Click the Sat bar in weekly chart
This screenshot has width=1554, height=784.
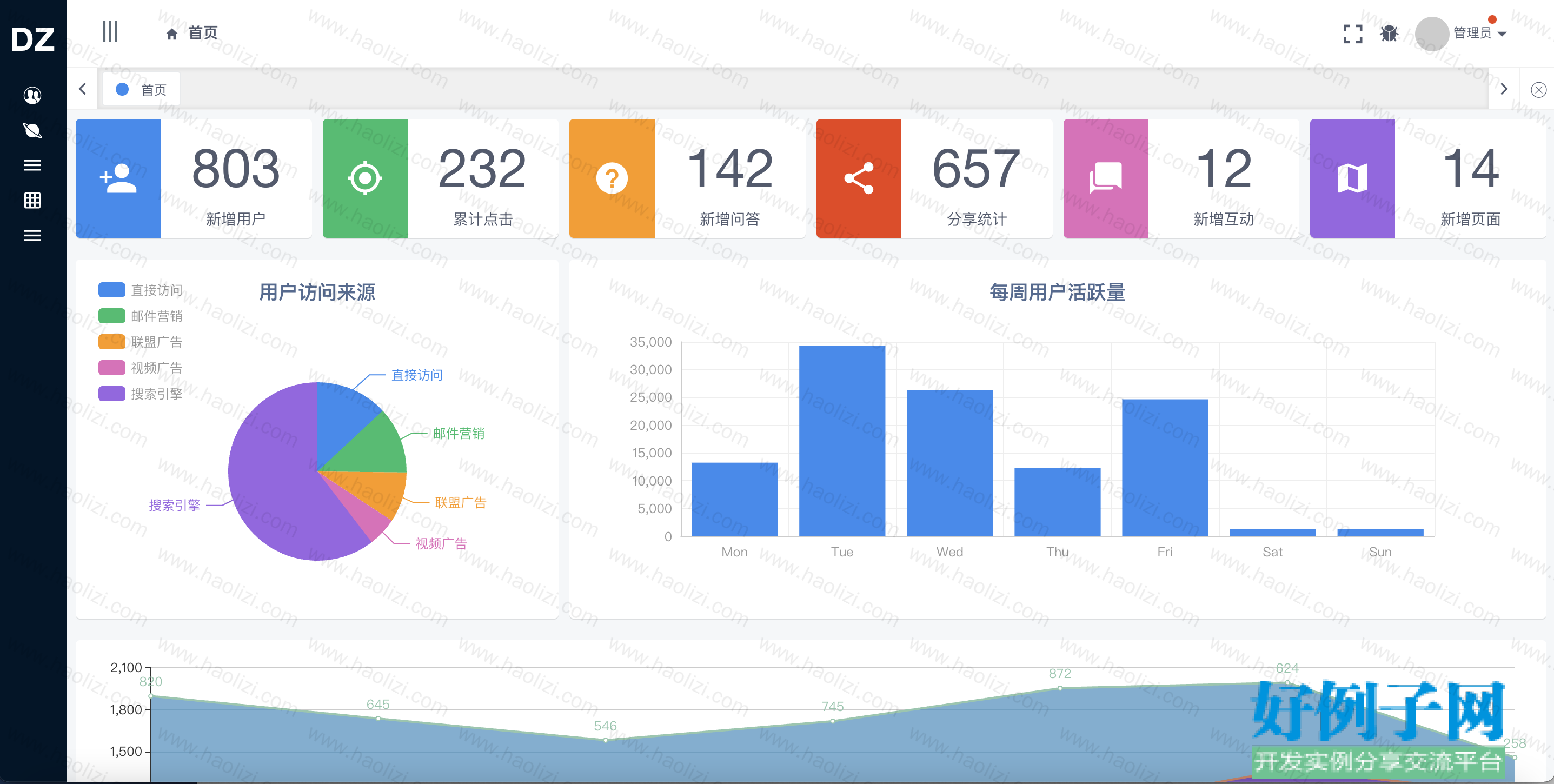tap(1273, 533)
